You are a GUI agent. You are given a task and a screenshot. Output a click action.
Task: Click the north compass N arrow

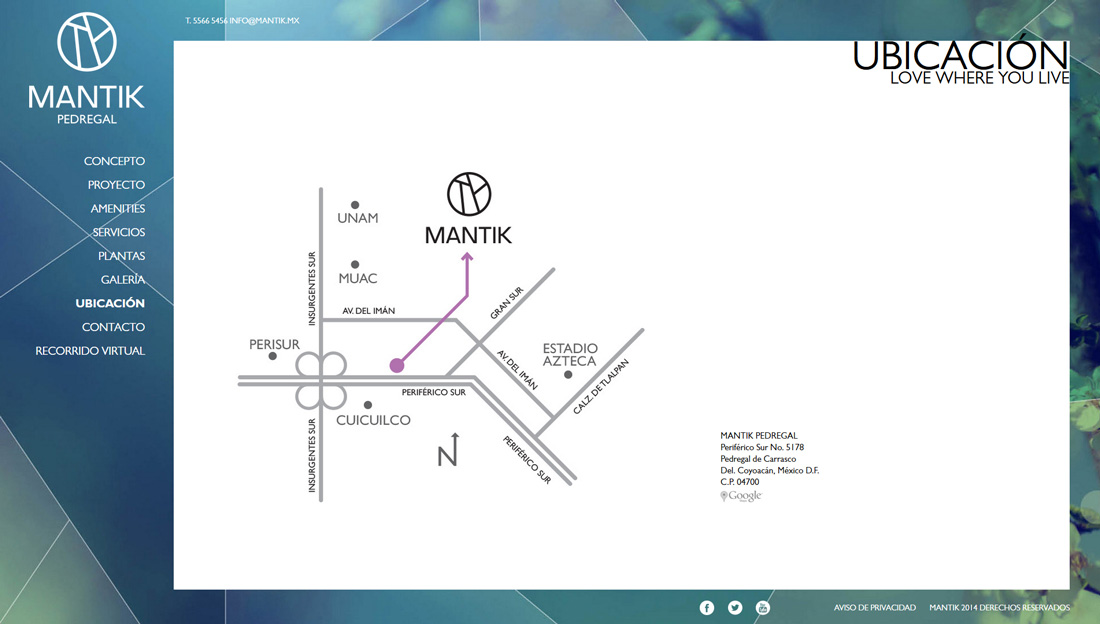pos(448,451)
